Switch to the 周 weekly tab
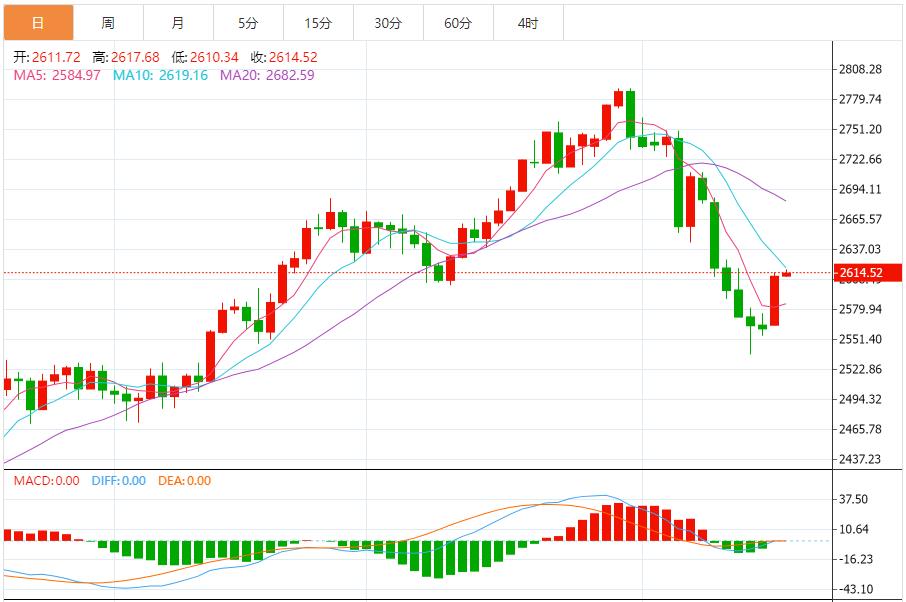Image resolution: width=906 pixels, height=602 pixels. (x=109, y=23)
